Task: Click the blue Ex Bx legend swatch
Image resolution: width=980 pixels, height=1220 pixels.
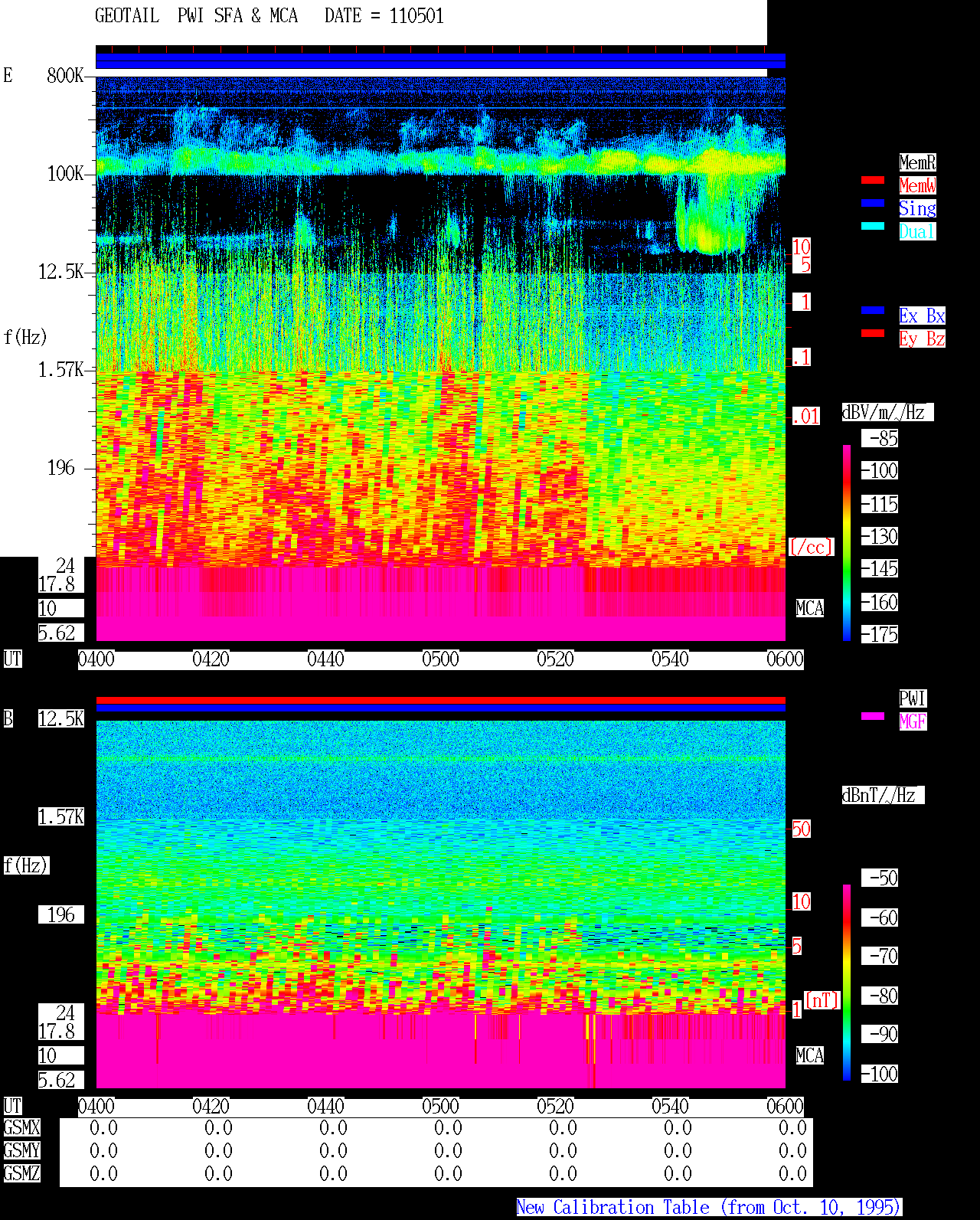Action: tap(873, 310)
